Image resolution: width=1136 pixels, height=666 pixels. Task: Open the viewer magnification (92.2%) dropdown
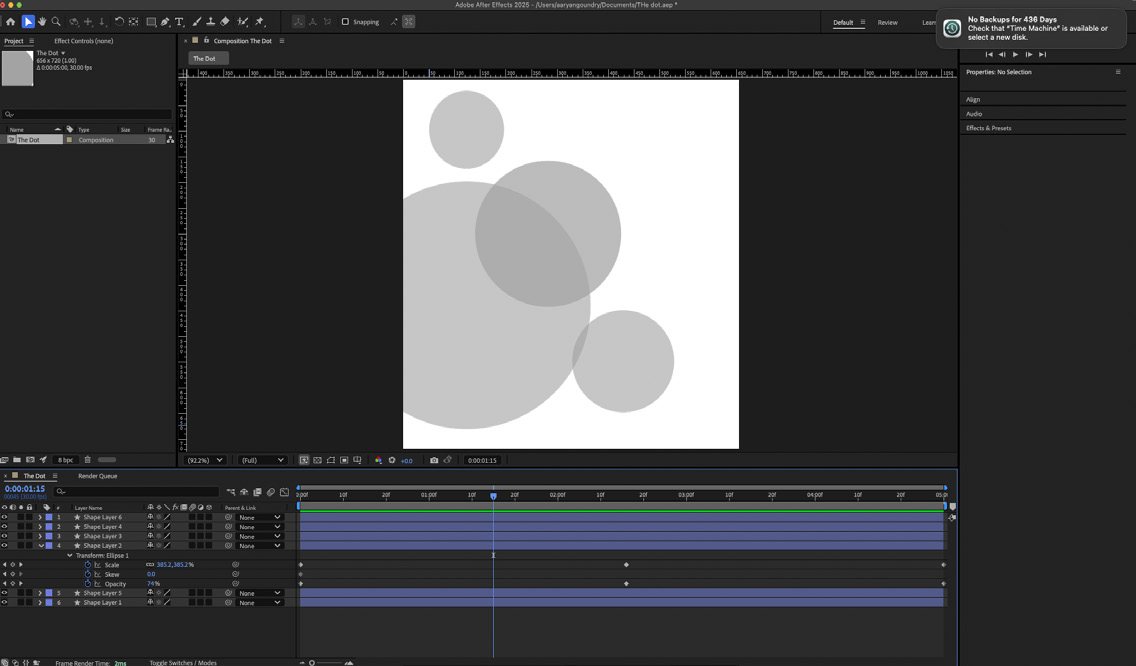[x=205, y=460]
